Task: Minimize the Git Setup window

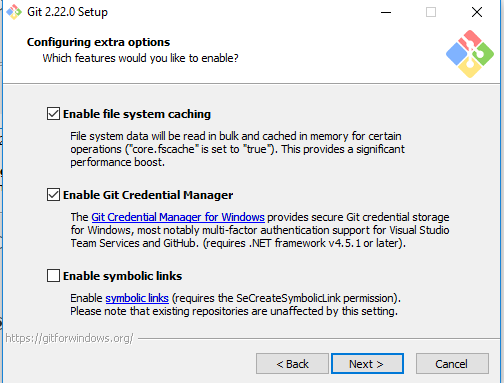Action: [386, 12]
